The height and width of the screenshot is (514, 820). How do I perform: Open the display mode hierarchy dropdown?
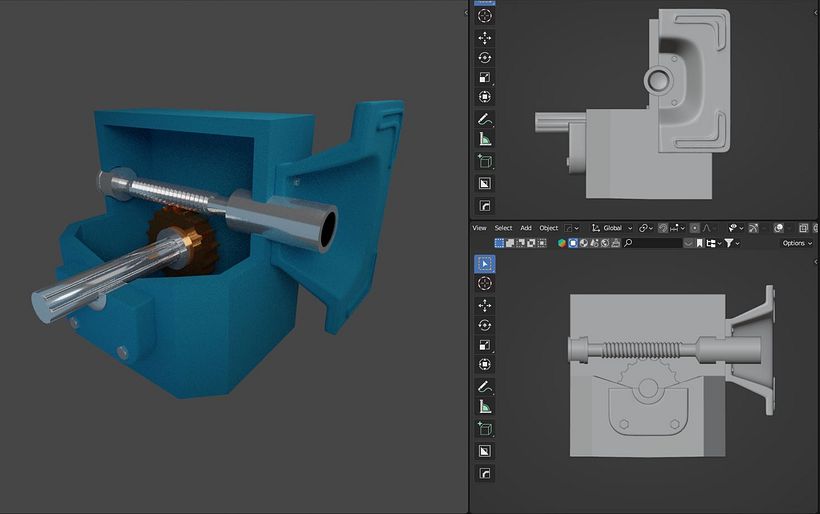click(713, 243)
